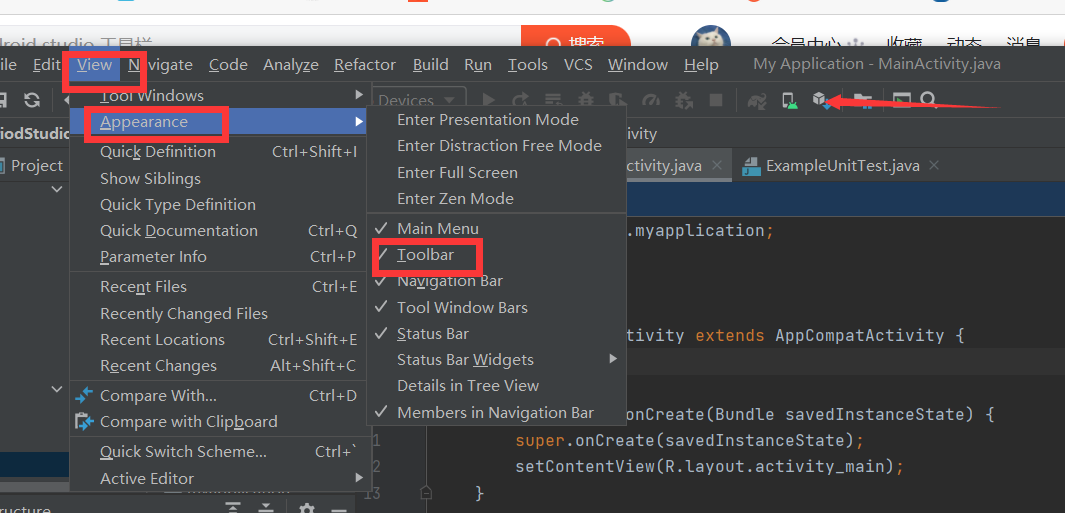Screen dimensions: 1065x513
Task: Click Apply Changes and Restart Activity icon
Action: [520, 101]
